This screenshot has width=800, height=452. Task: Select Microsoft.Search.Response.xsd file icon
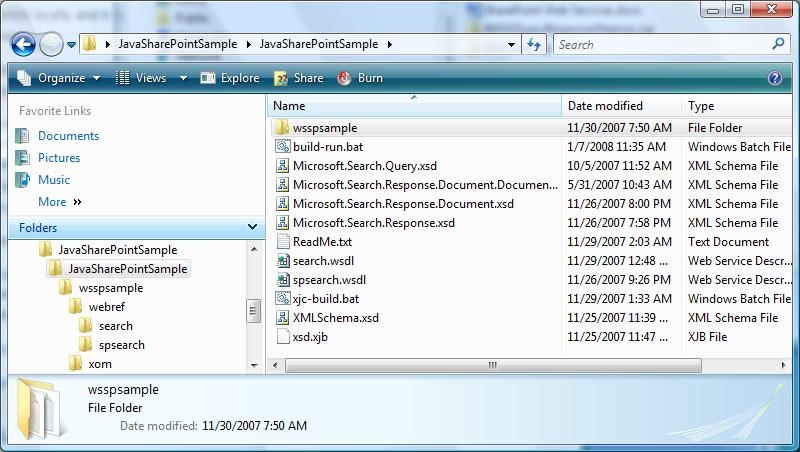click(282, 222)
